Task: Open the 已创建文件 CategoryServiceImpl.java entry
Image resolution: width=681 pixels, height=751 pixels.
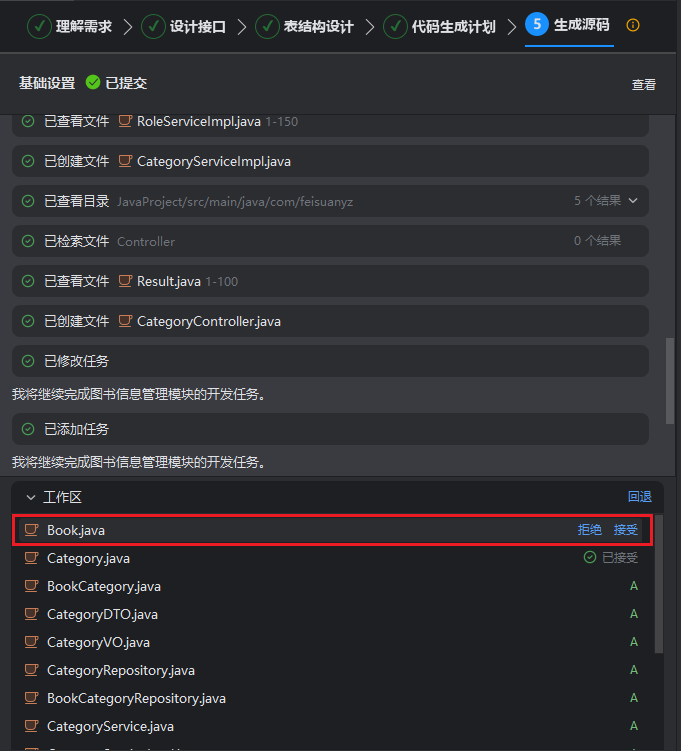Action: coord(213,161)
